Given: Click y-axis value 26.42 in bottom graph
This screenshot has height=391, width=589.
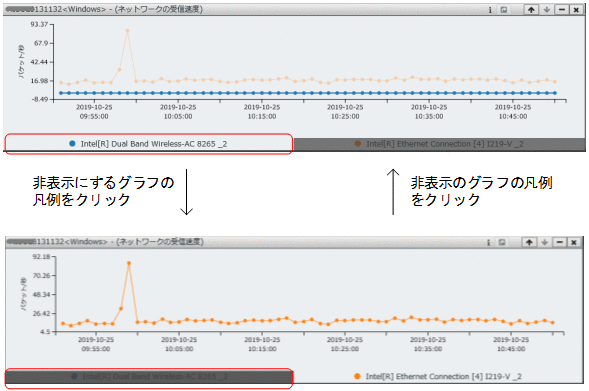Looking at the screenshot, I should 41,313.
